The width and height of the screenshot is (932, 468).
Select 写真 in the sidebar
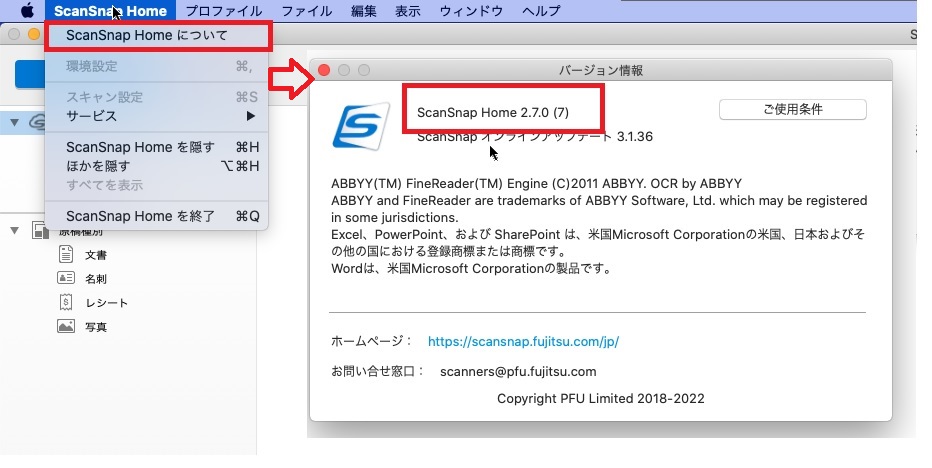(x=96, y=327)
